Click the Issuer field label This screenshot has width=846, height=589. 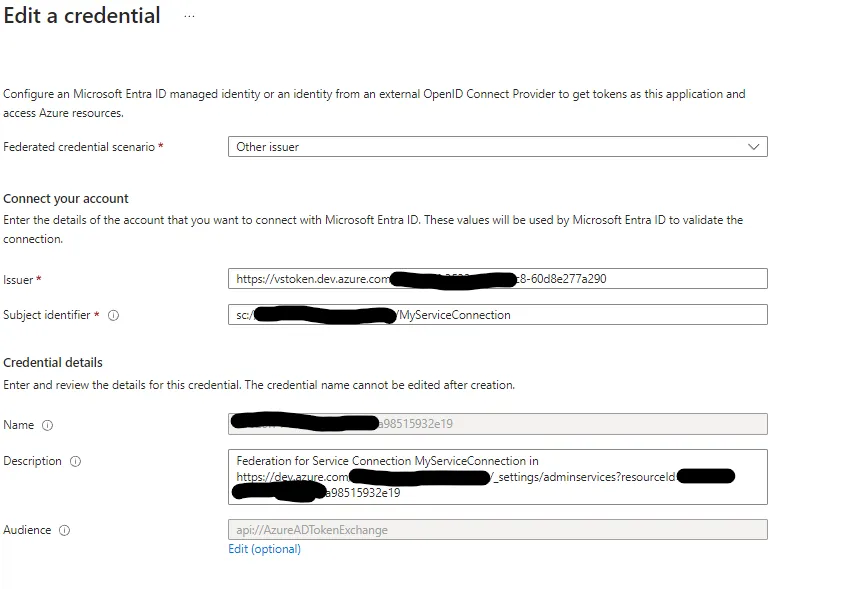pyautogui.click(x=18, y=280)
